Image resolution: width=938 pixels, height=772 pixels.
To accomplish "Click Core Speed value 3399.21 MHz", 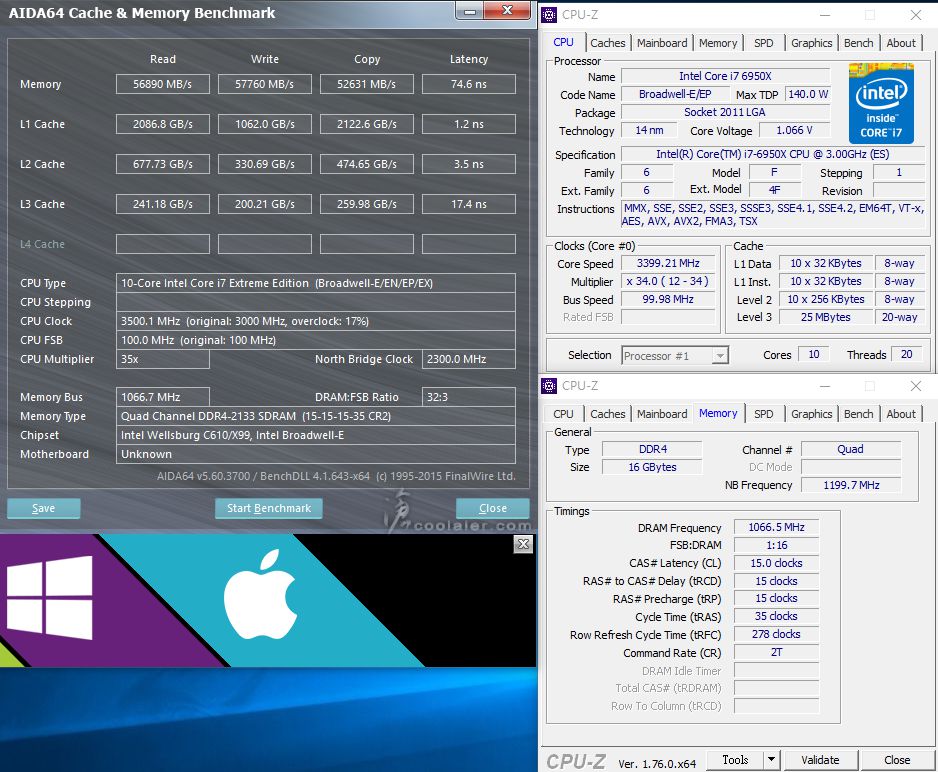I will (668, 263).
